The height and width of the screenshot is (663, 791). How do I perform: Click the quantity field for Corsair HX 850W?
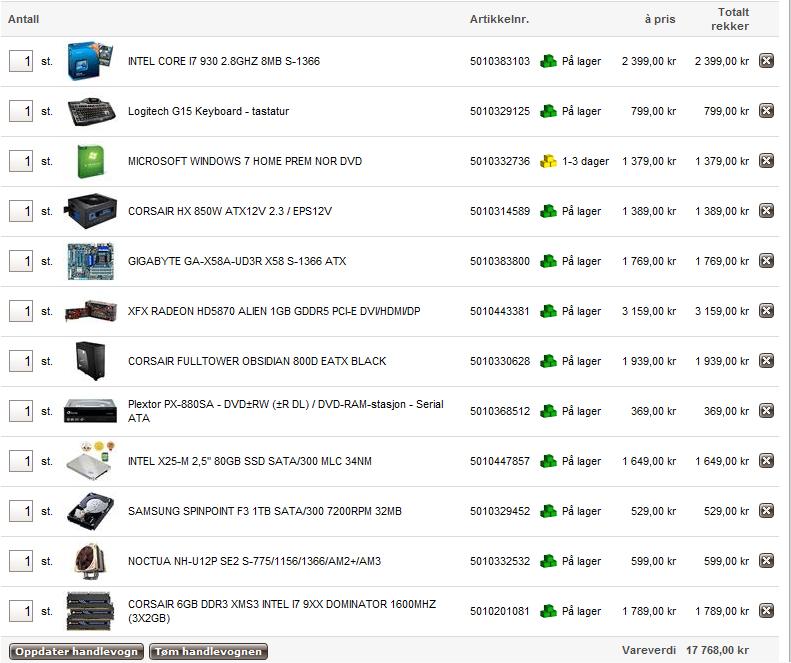click(x=21, y=211)
